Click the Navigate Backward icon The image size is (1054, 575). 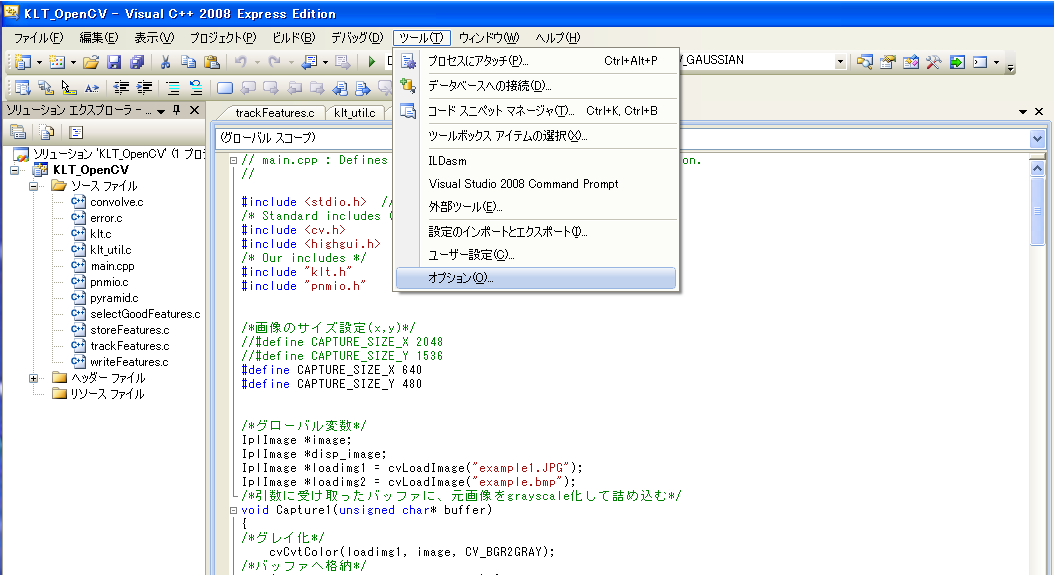tap(310, 62)
